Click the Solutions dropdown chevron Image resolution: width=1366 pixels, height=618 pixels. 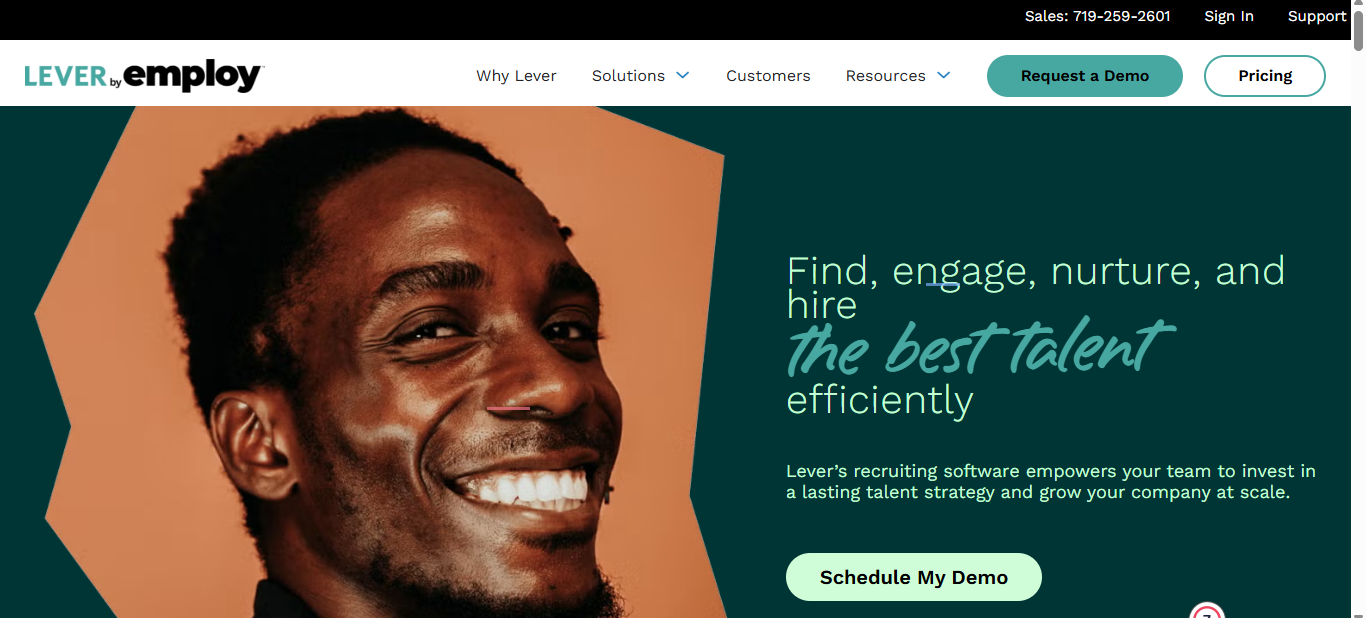click(683, 75)
